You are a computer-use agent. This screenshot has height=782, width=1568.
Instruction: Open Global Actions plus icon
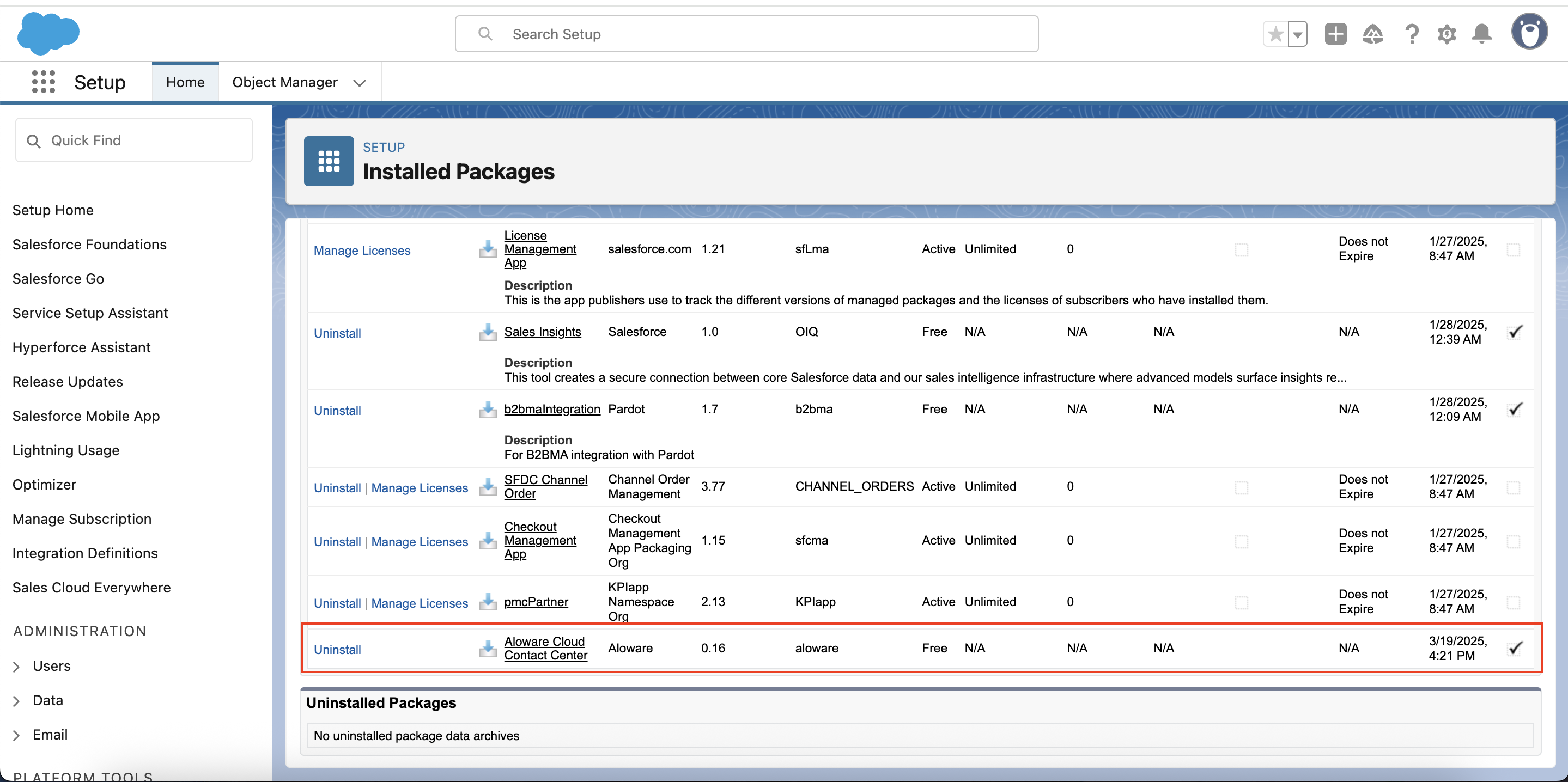tap(1335, 34)
